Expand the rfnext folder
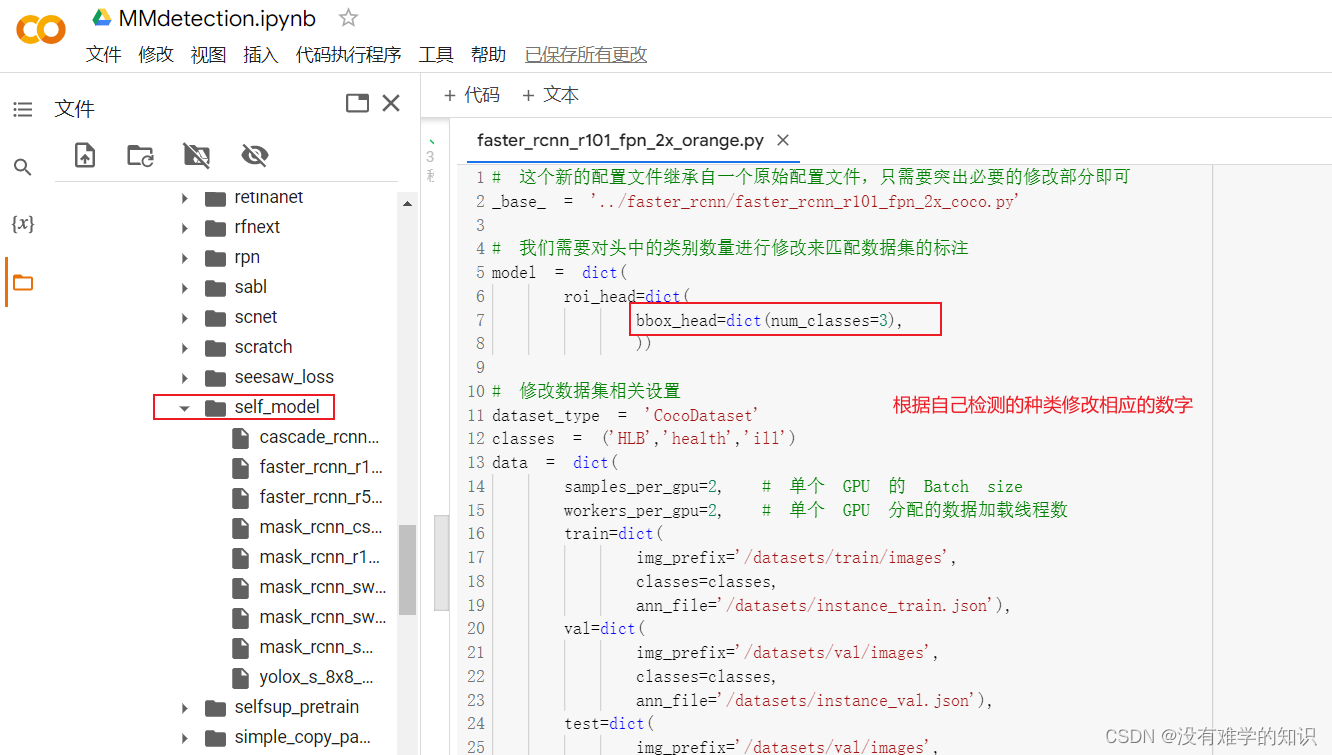Screen dimensions: 1332x755 185,228
